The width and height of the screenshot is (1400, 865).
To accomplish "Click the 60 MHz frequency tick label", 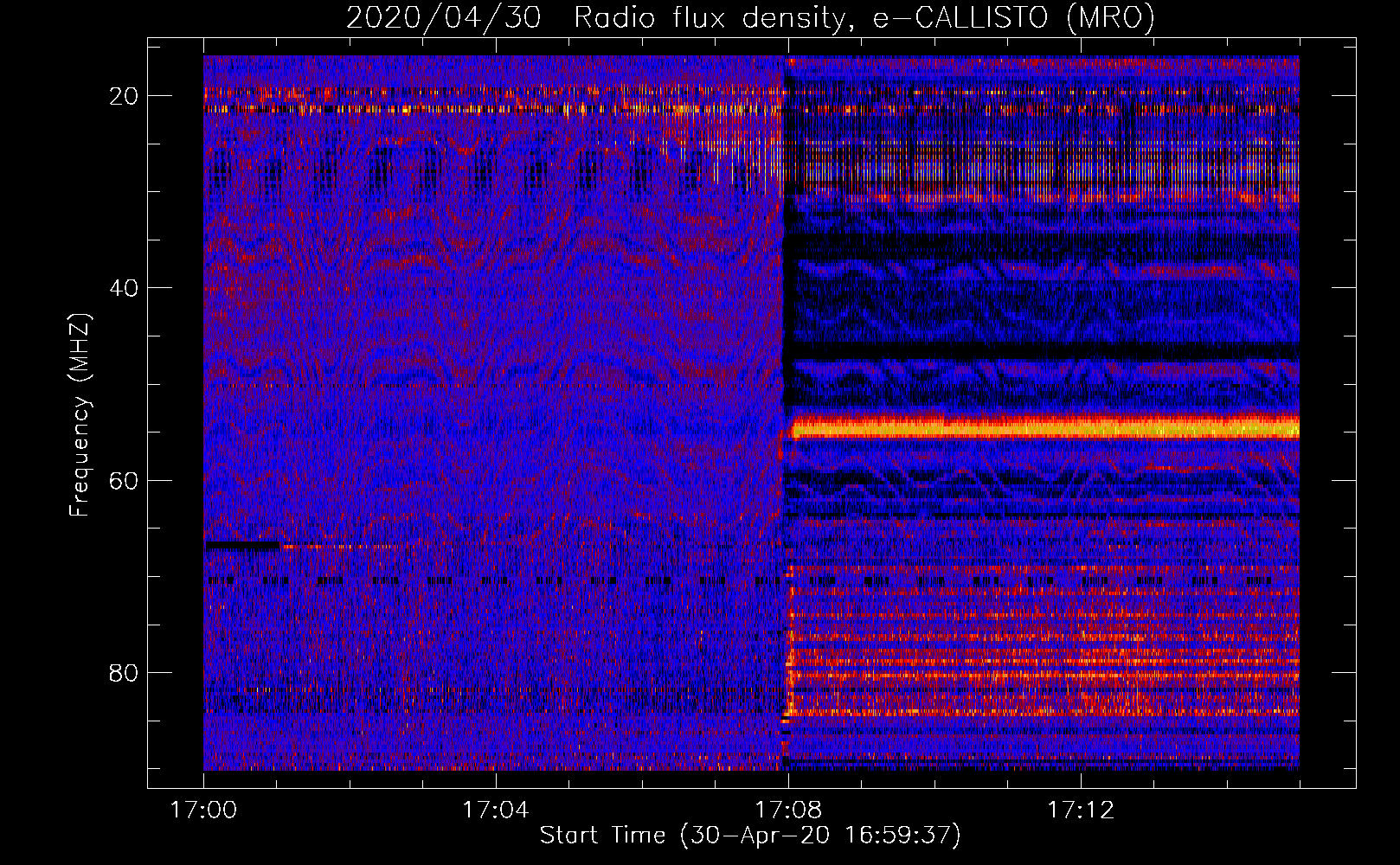I will 124,480.
